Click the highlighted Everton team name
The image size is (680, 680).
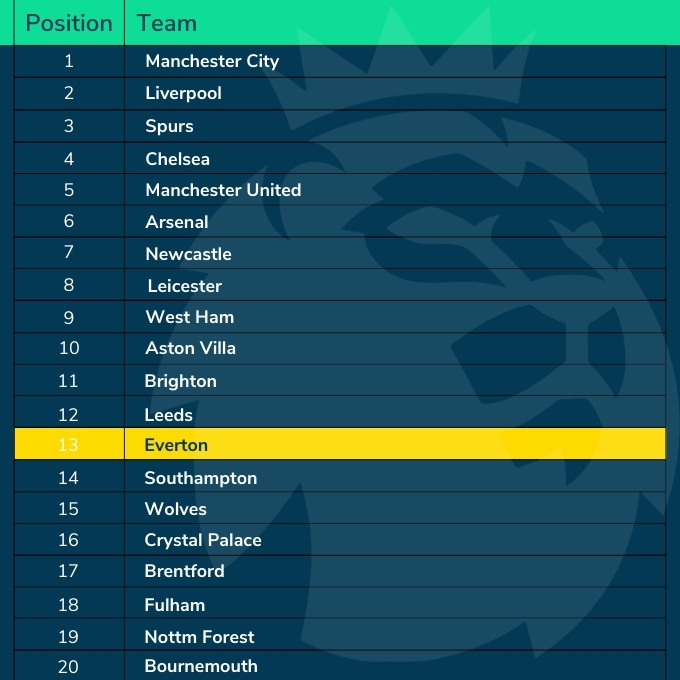[176, 445]
